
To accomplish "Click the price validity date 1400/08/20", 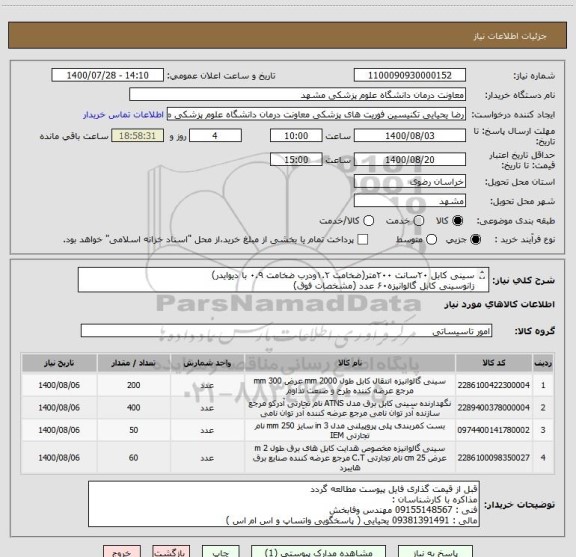I will (x=410, y=160).
